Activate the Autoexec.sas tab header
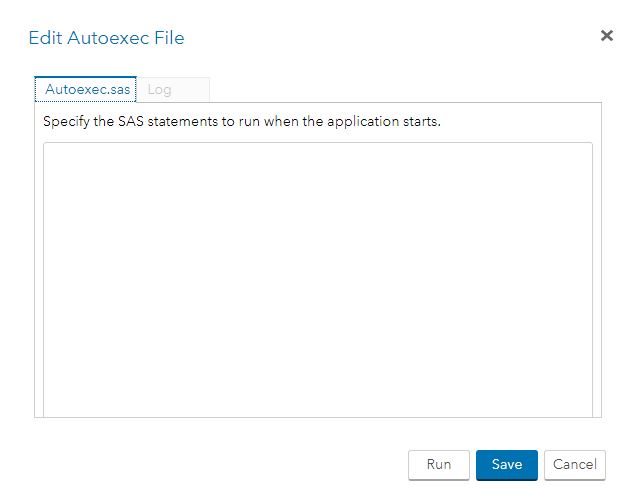Screen dimensions: 636x504 tap(86, 89)
